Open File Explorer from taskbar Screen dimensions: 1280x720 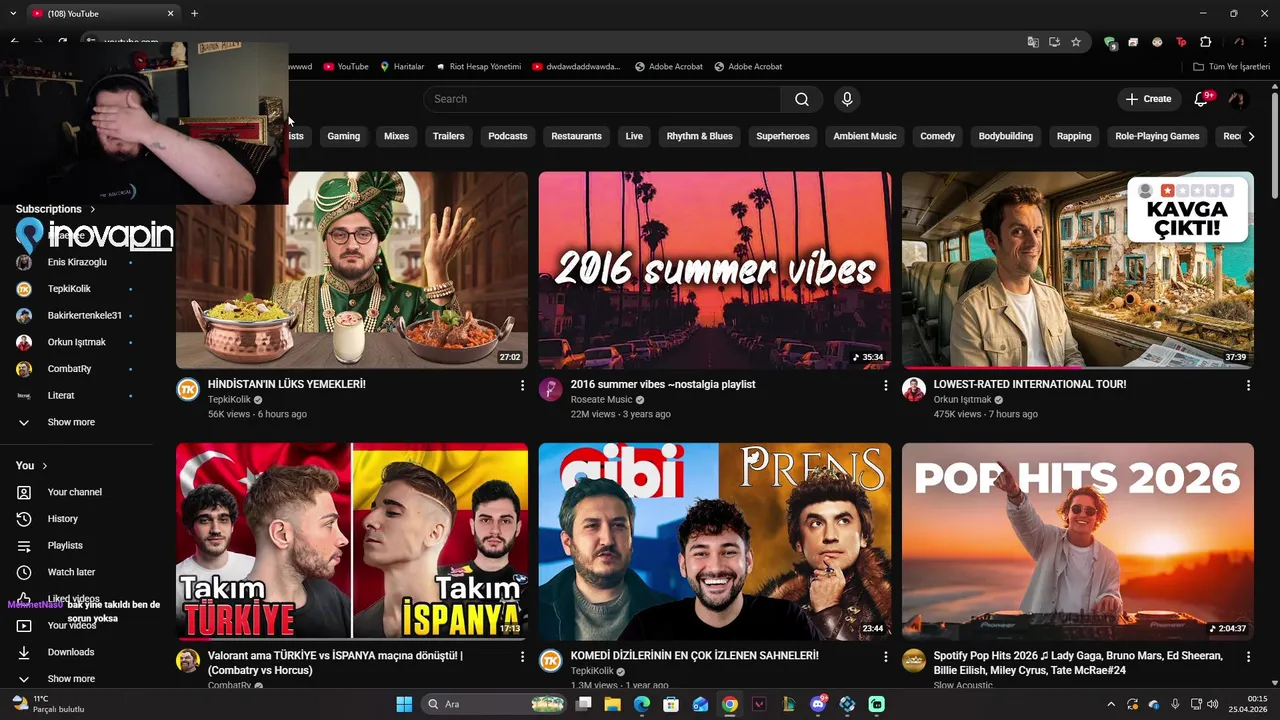coord(613,704)
